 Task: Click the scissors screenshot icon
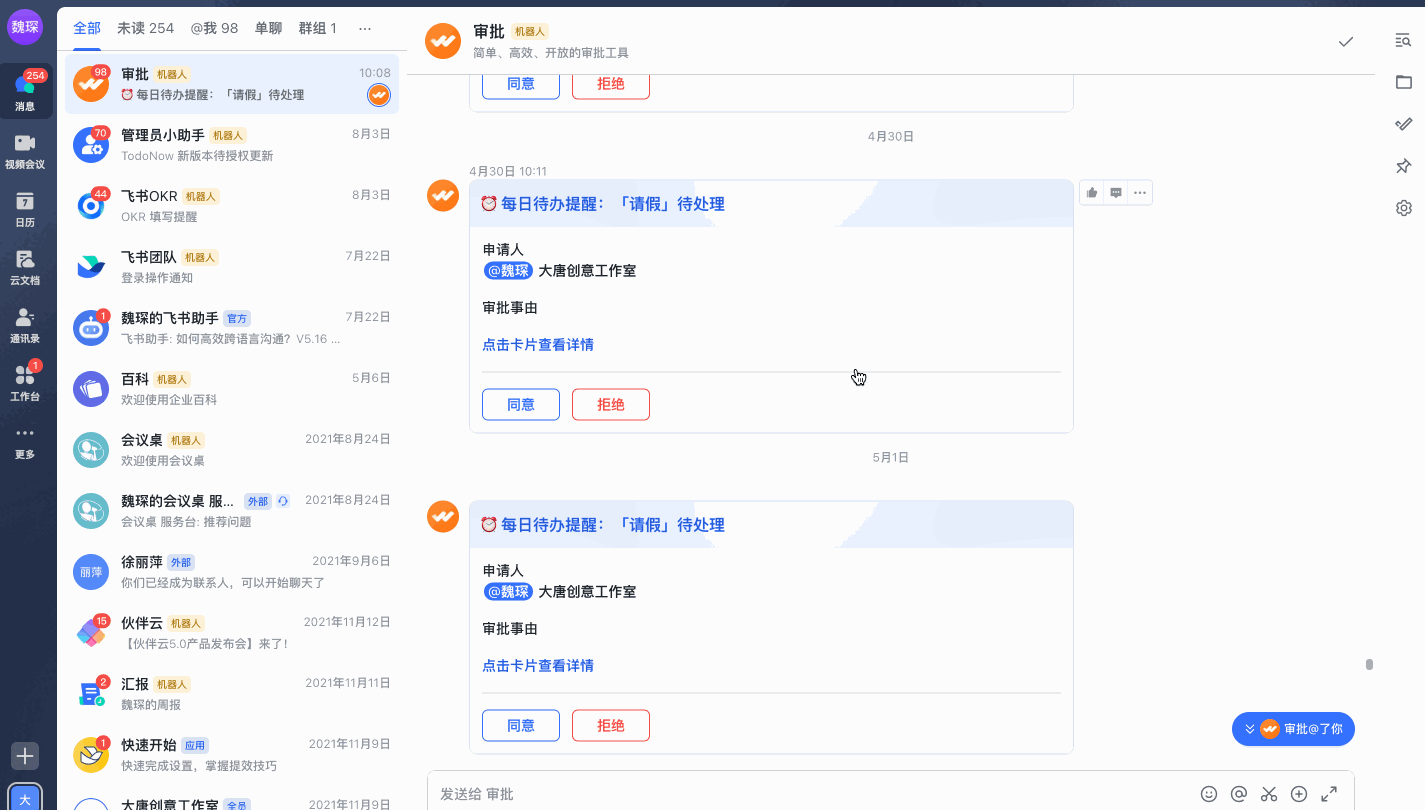pos(1269,794)
